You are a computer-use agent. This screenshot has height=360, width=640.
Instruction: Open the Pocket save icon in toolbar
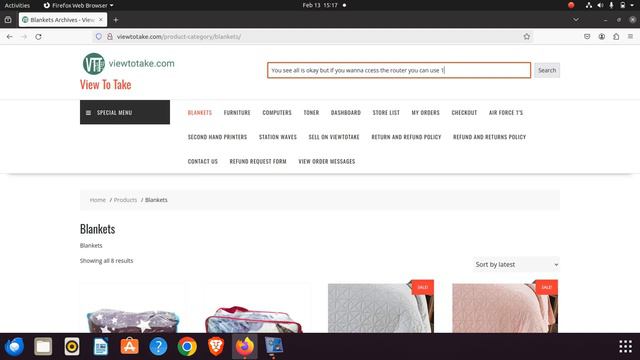(587, 37)
